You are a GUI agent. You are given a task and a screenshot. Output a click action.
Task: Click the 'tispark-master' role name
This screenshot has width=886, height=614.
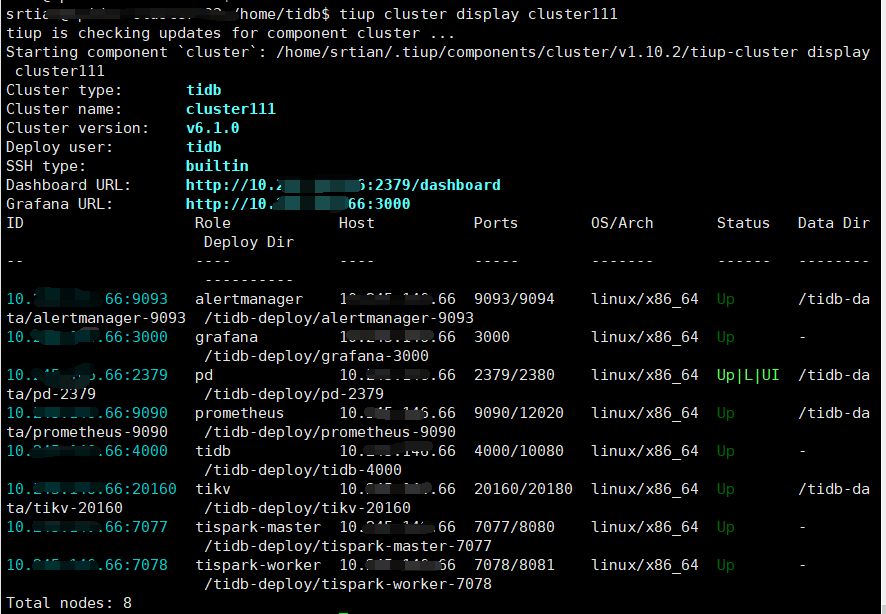coord(258,527)
